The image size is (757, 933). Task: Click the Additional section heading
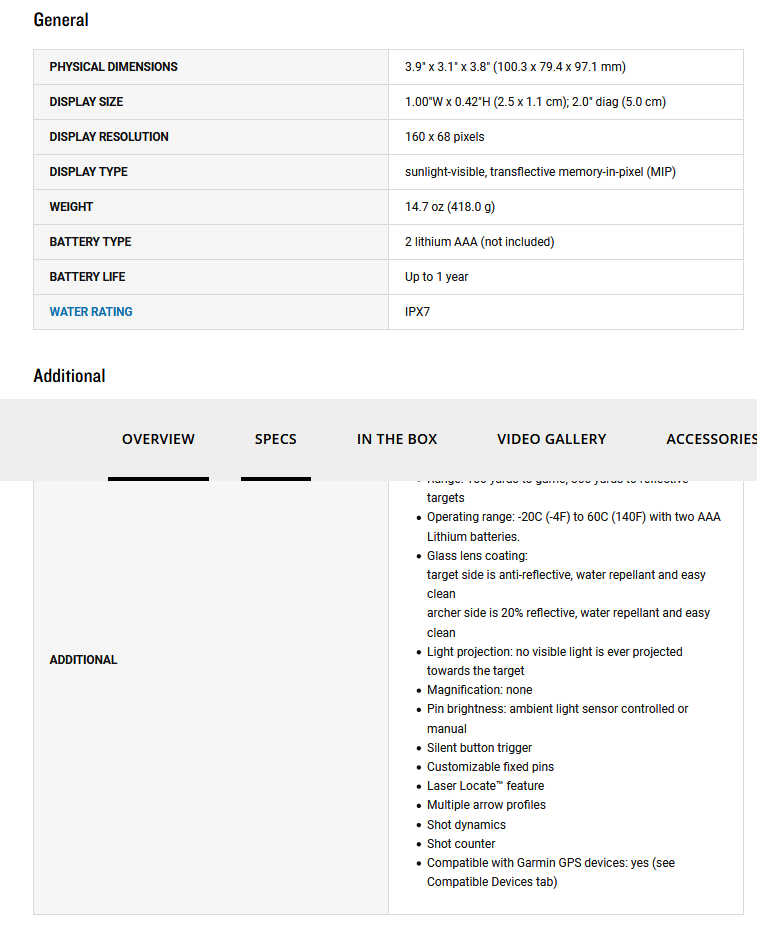[x=69, y=376]
